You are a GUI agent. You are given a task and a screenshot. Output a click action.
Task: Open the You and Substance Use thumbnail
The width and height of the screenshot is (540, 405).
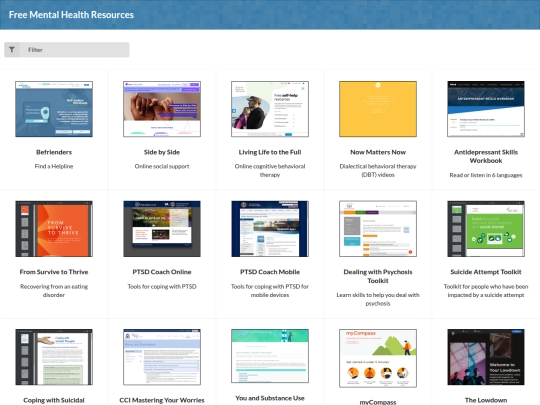(x=270, y=356)
